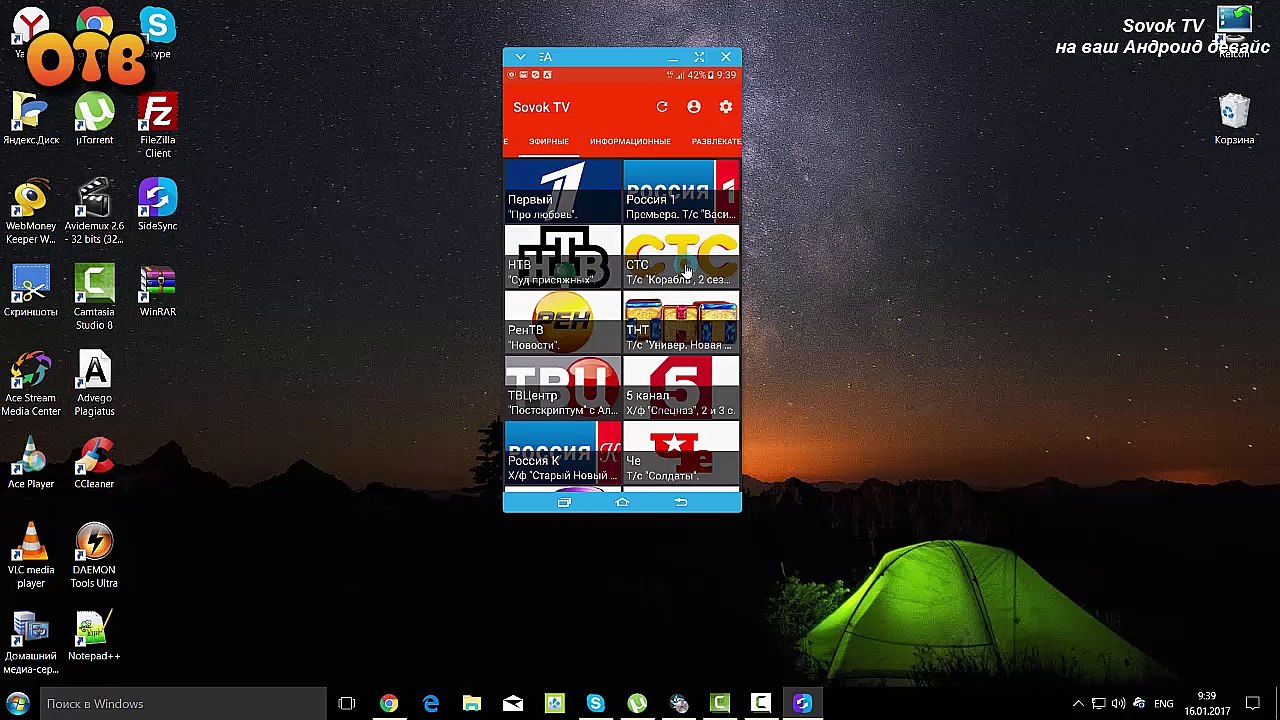Image resolution: width=1280 pixels, height=720 pixels.
Task: Open the СТС channel tile
Action: coord(681,257)
